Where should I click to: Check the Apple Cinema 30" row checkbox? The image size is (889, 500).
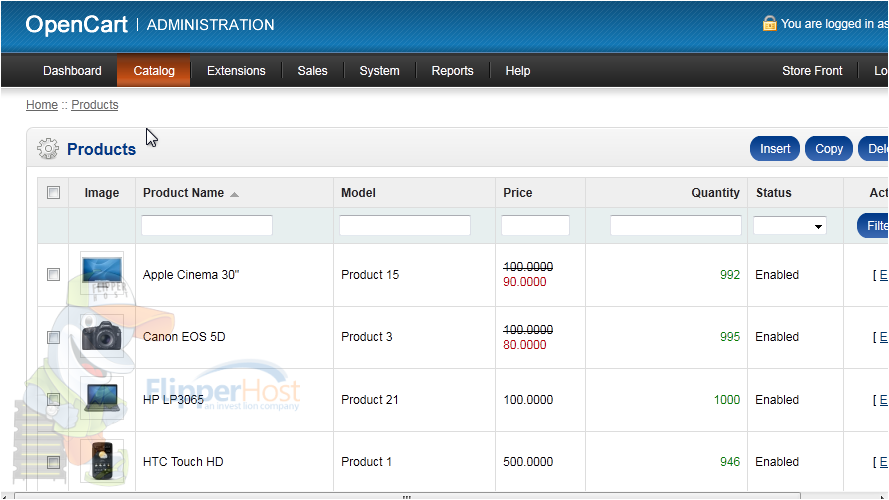tap(53, 275)
